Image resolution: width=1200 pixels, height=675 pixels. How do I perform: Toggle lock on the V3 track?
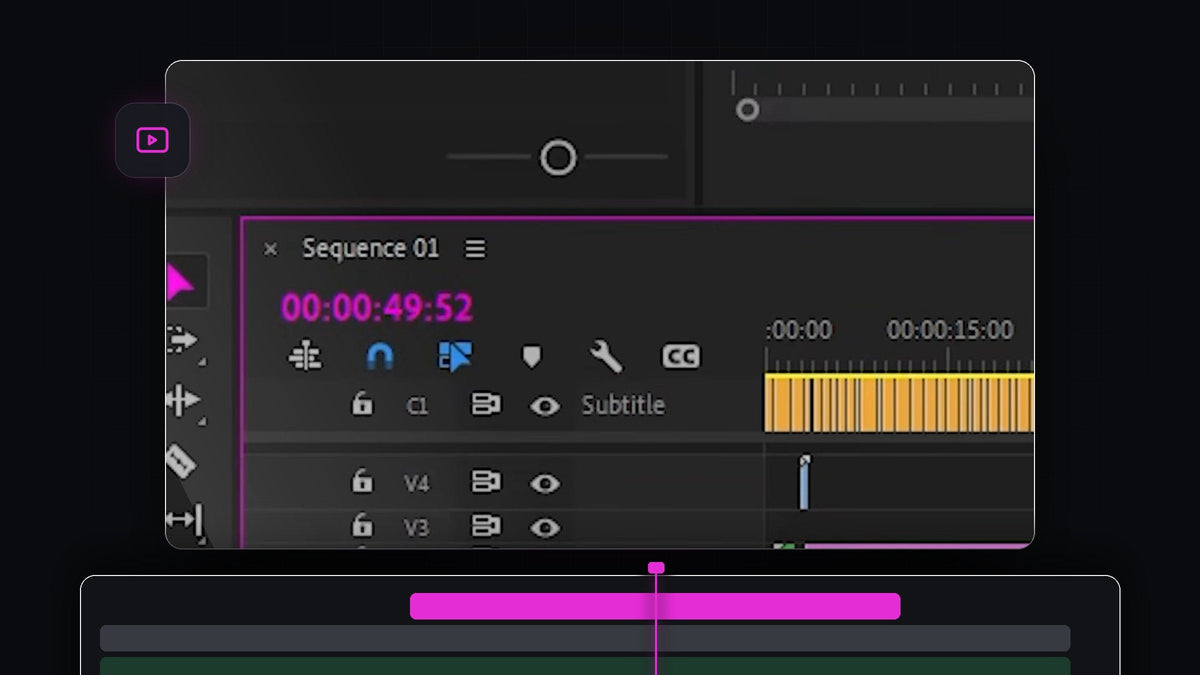[x=361, y=525]
